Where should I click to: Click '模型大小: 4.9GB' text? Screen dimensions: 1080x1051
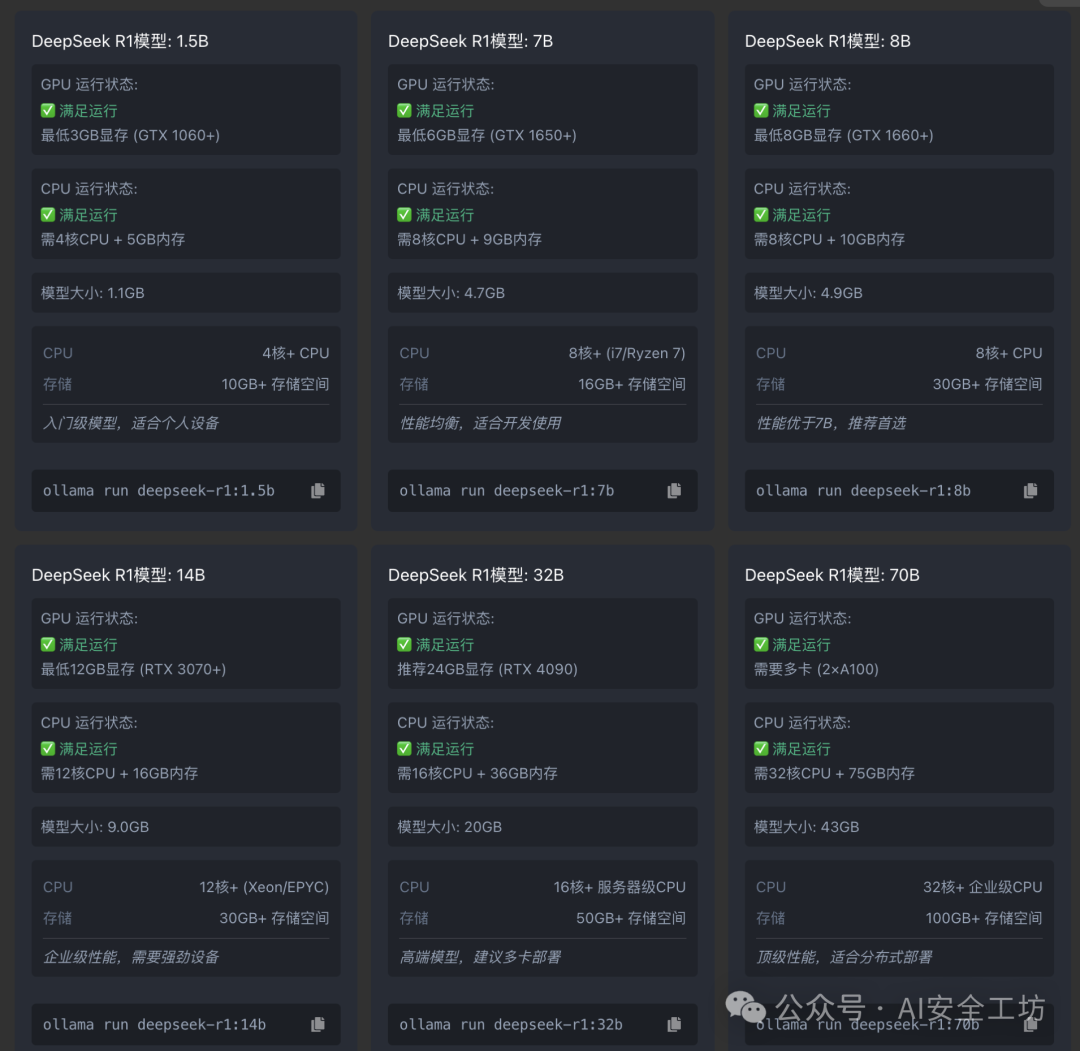pyautogui.click(x=808, y=293)
